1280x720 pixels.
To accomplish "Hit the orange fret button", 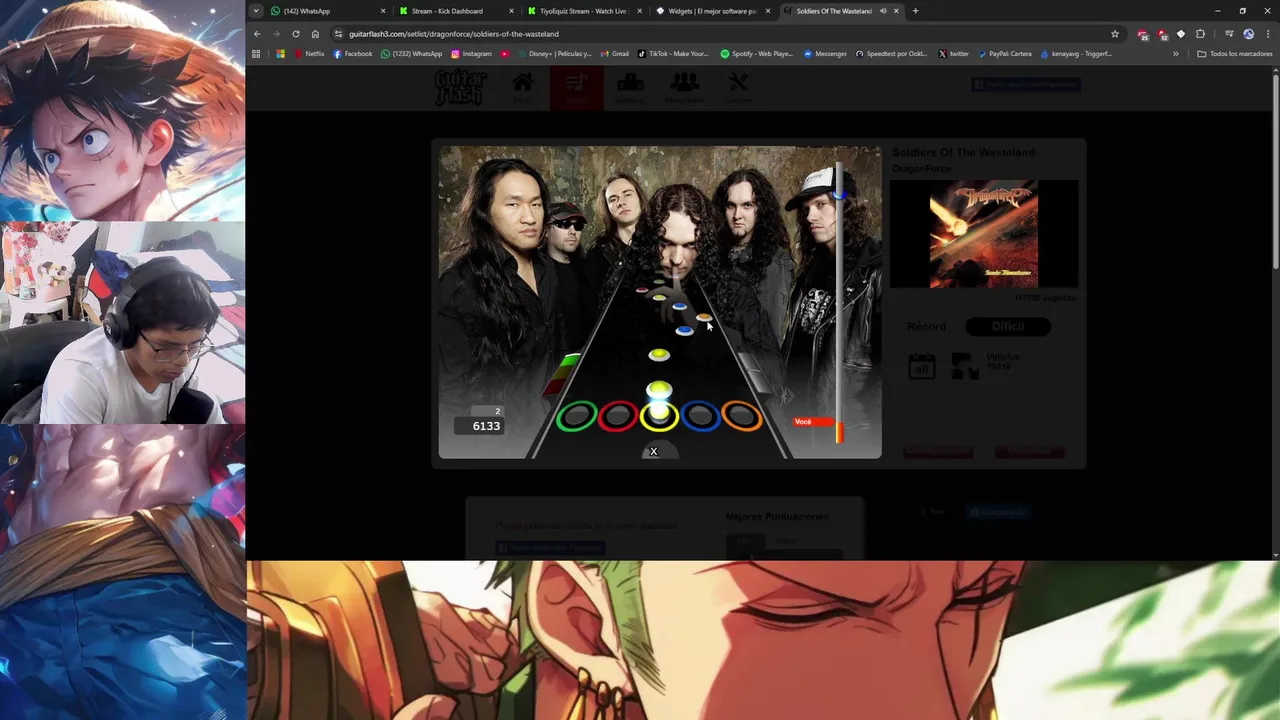I will 742,416.
